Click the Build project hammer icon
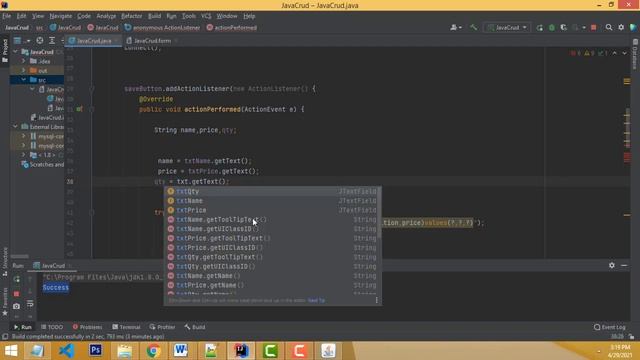640x360 pixels. pyautogui.click(x=473, y=27)
